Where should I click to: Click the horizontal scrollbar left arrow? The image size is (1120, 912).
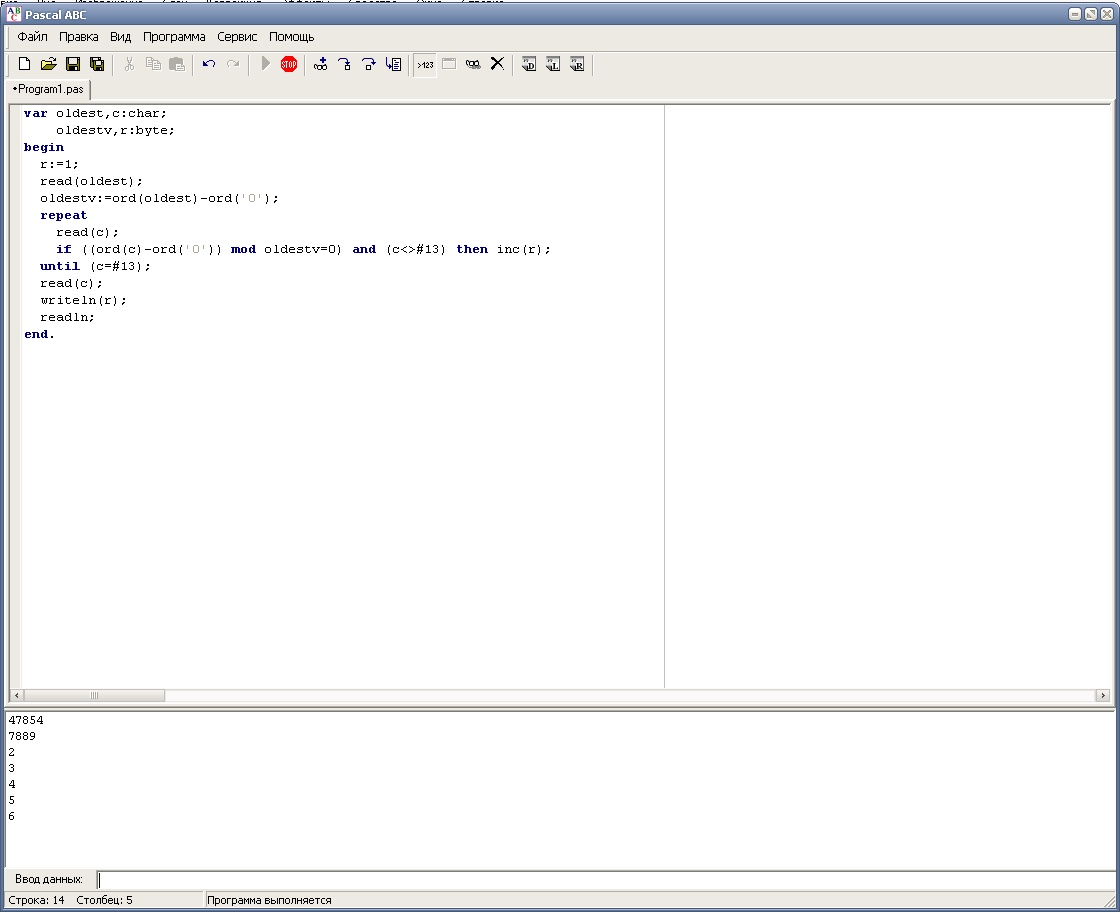16,696
